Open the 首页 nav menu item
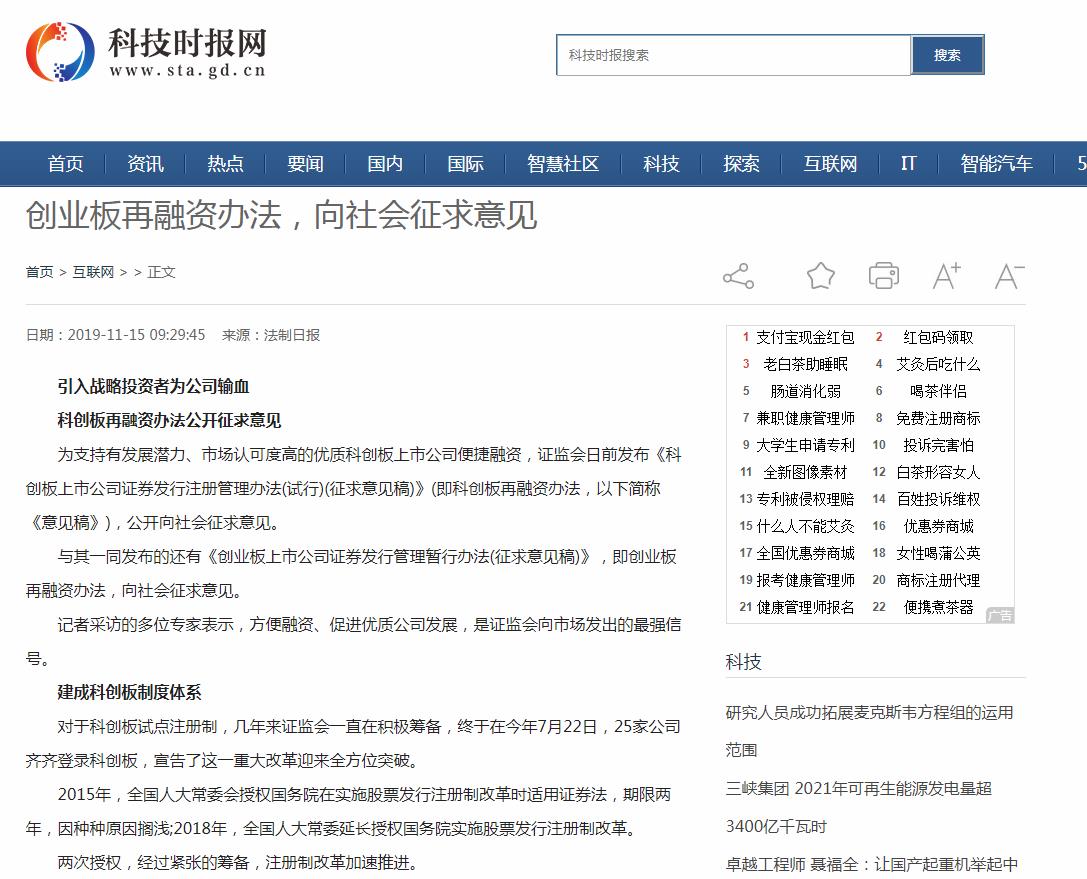Screen dimensions: 1087x879 coord(65,164)
